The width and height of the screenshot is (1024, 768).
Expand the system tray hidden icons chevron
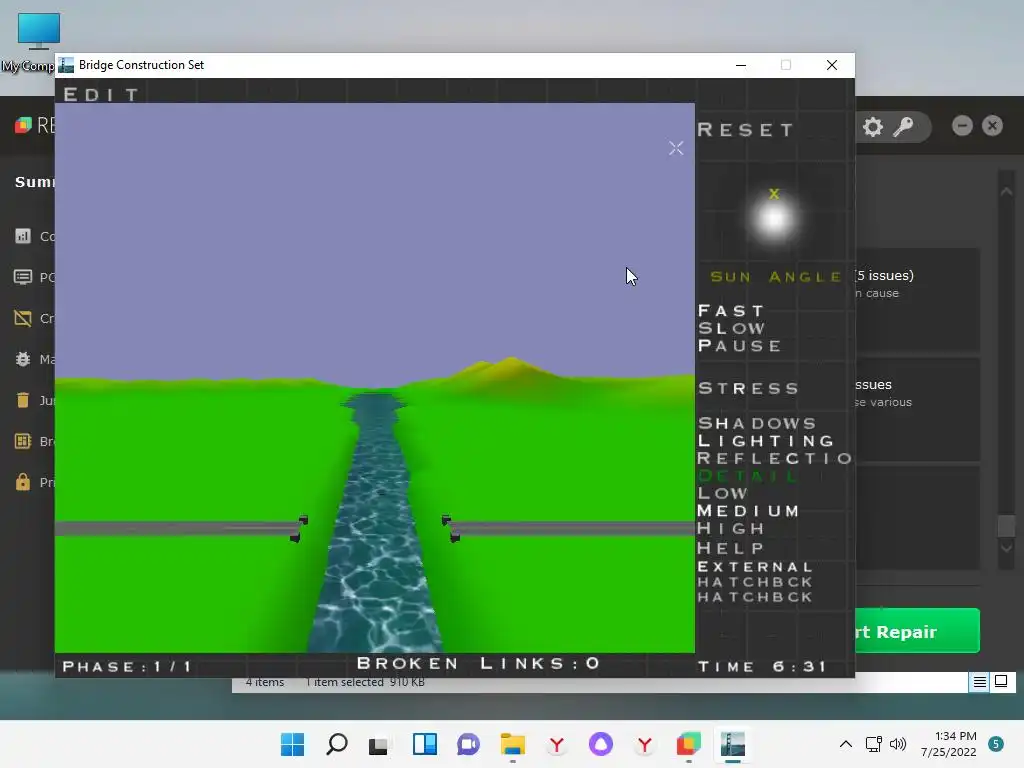coord(846,744)
